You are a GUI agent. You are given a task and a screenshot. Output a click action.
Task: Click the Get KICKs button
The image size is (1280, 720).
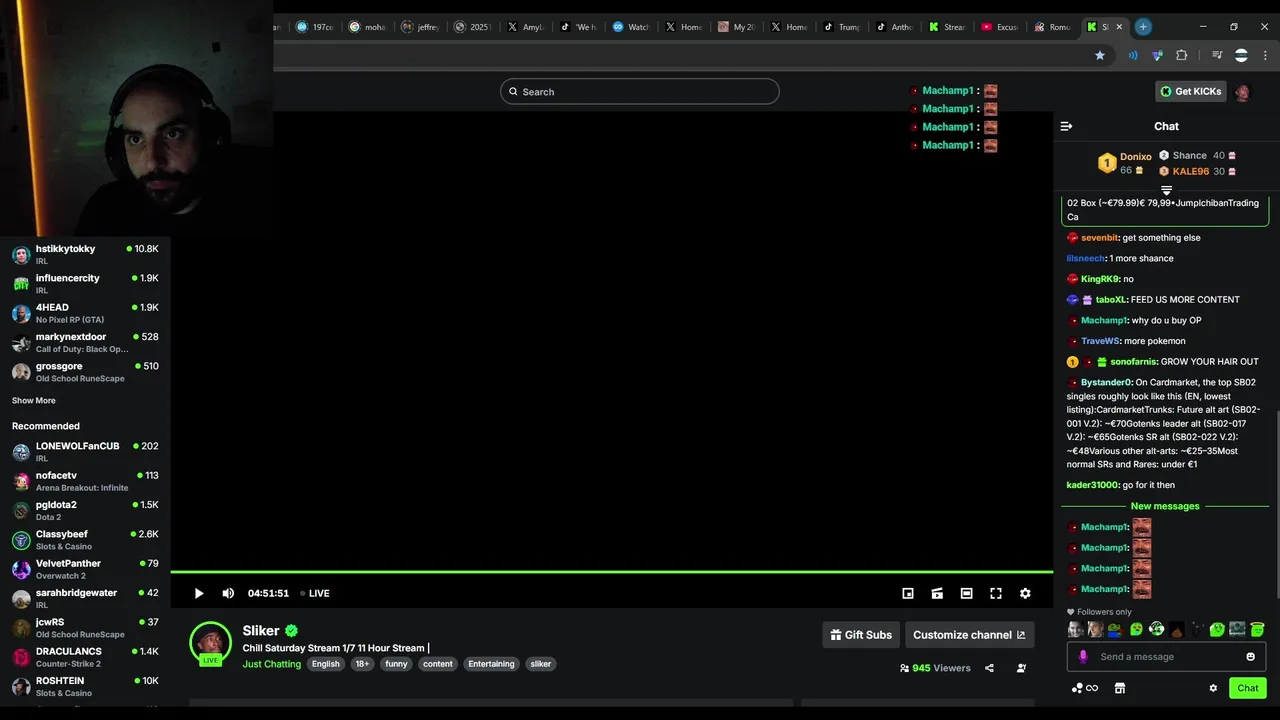click(1190, 91)
